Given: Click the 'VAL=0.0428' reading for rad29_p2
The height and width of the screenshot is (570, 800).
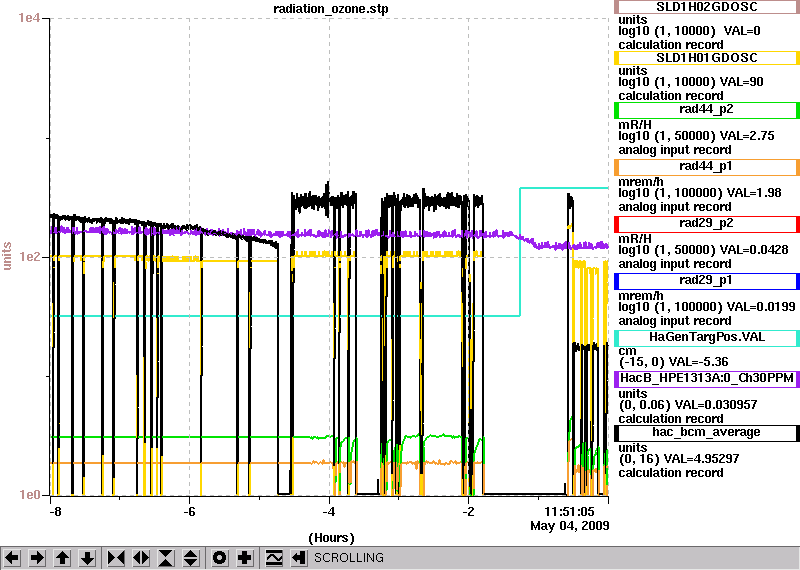Looking at the screenshot, I should 754,251.
